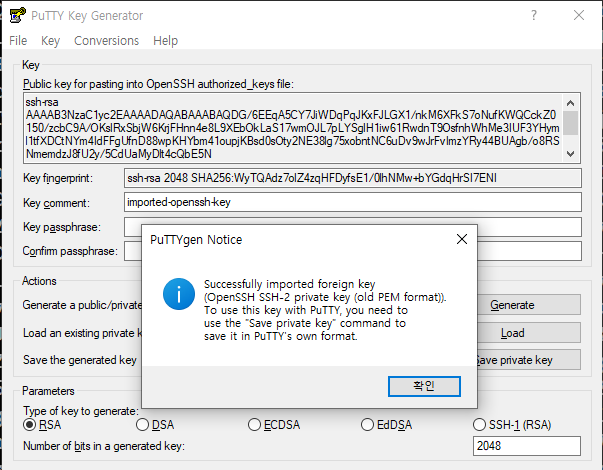Click the number of bits field

point(527,446)
